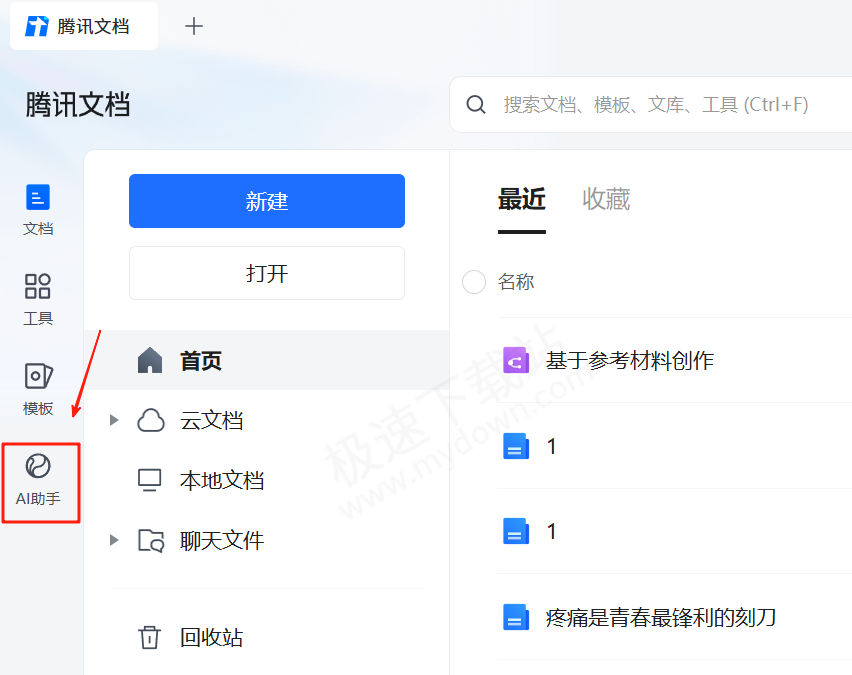Viewport: 852px width, 675px height.
Task: Open the document 基于参考材料创作
Action: point(630,361)
